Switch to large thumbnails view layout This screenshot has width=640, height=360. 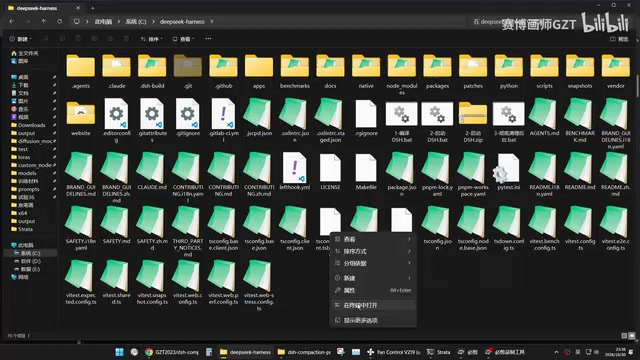tap(632, 336)
